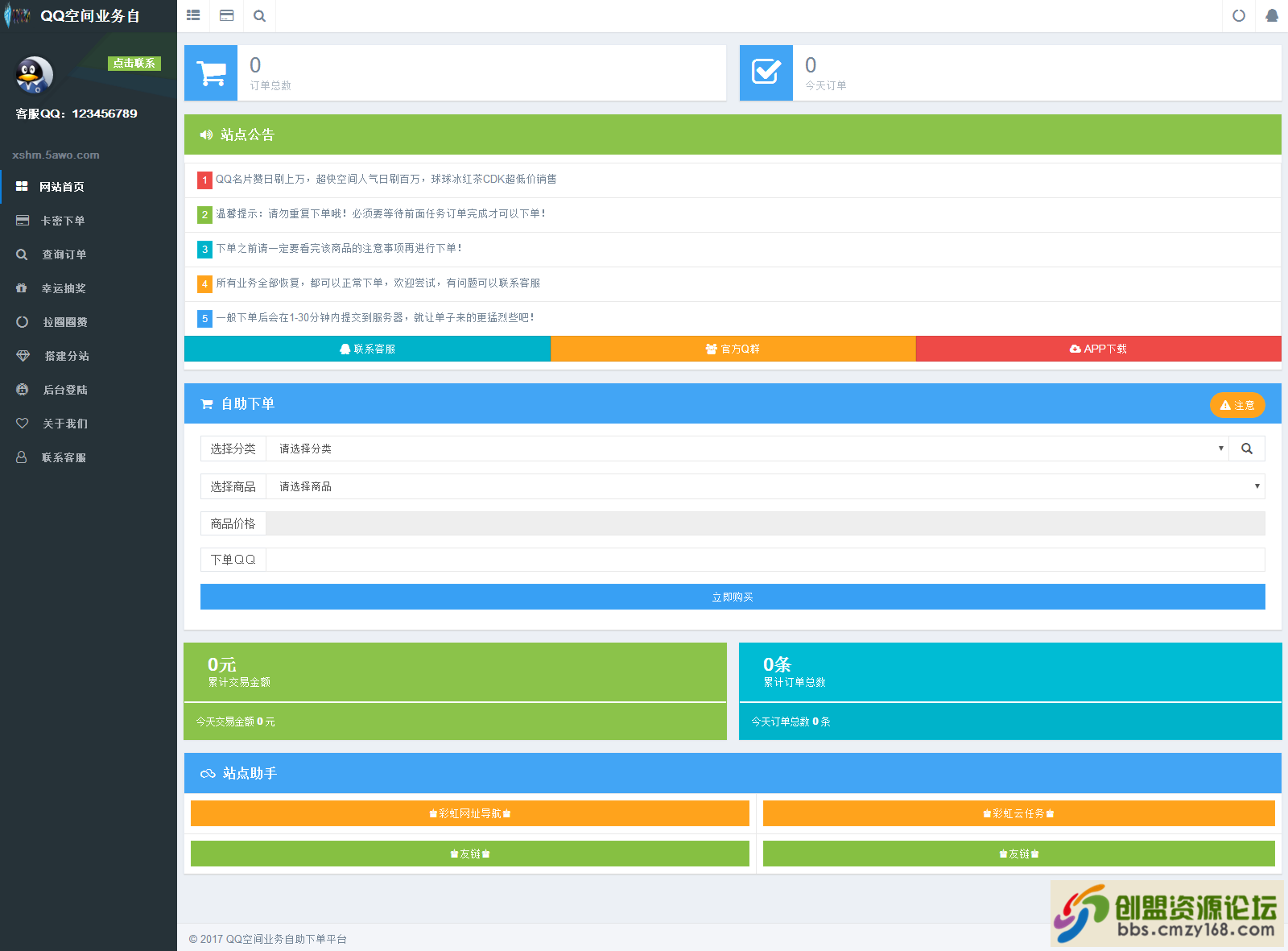Toggle sidebar menu list icon in top bar
1288x951 pixels.
(193, 15)
